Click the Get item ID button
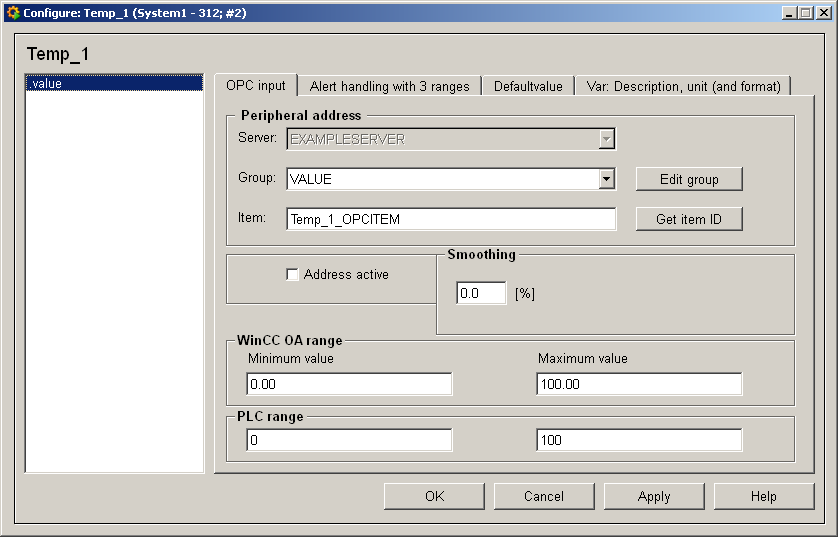The image size is (838, 537). tap(689, 219)
